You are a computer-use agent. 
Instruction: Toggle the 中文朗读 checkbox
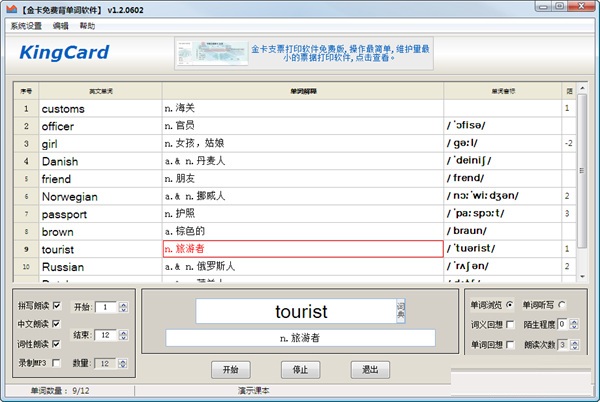(56, 324)
